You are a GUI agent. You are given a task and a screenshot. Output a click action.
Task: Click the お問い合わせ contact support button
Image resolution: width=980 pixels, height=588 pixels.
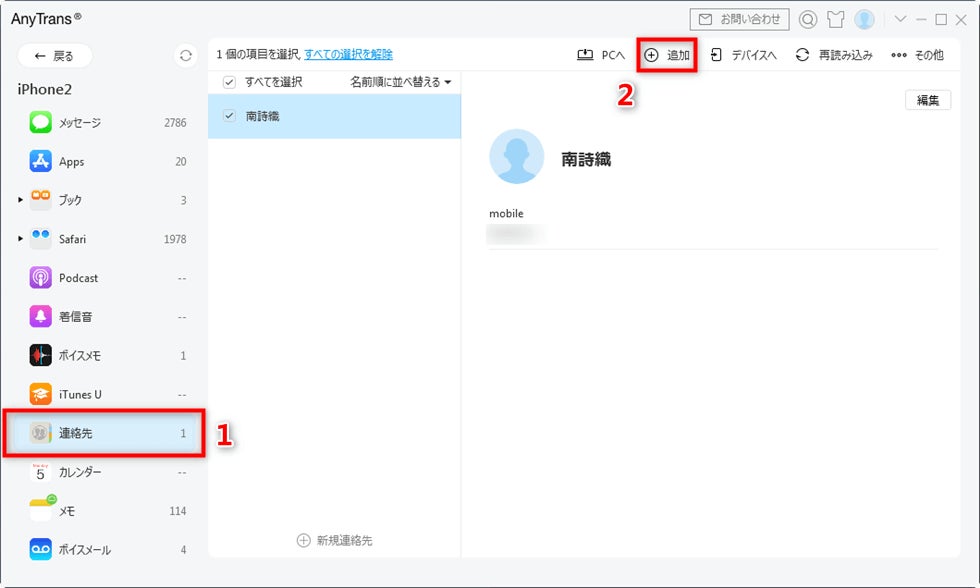739,19
